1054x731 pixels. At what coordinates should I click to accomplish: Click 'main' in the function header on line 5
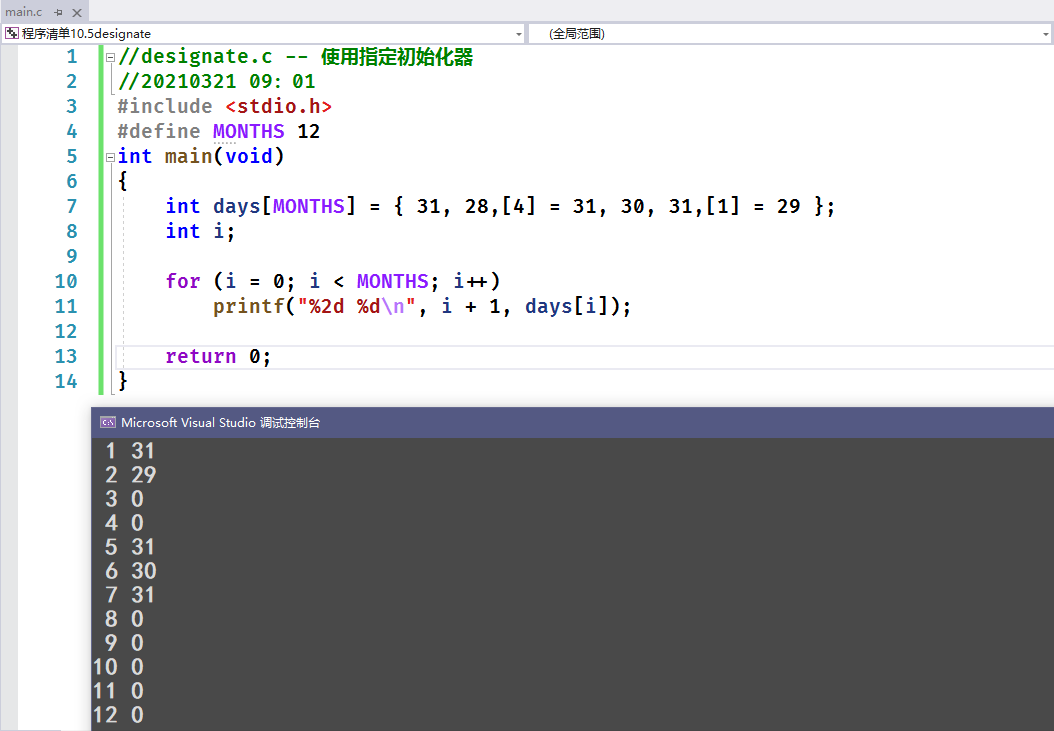click(188, 156)
